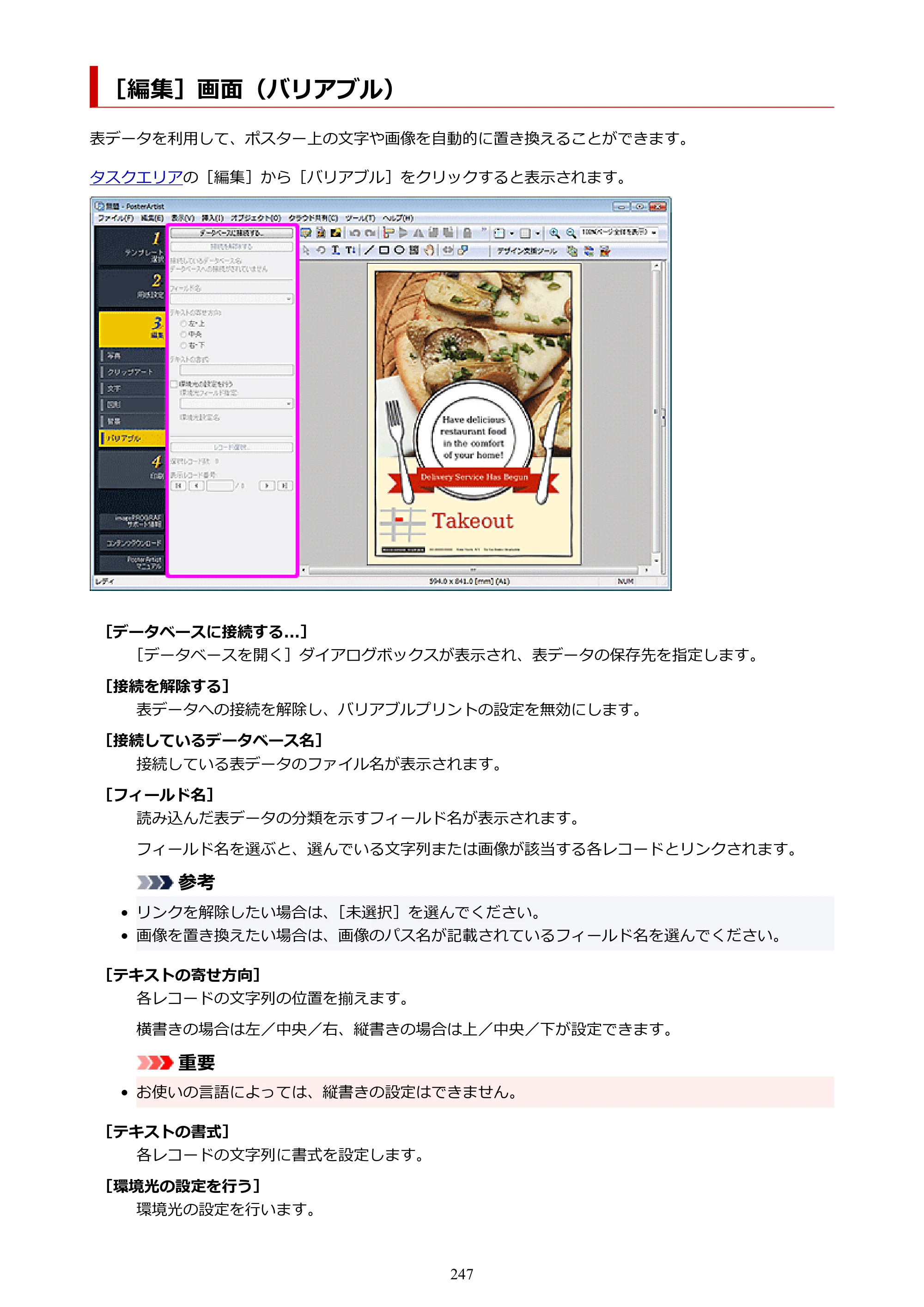Open the 表示(V) menu
924x1307 pixels.
pos(183,218)
